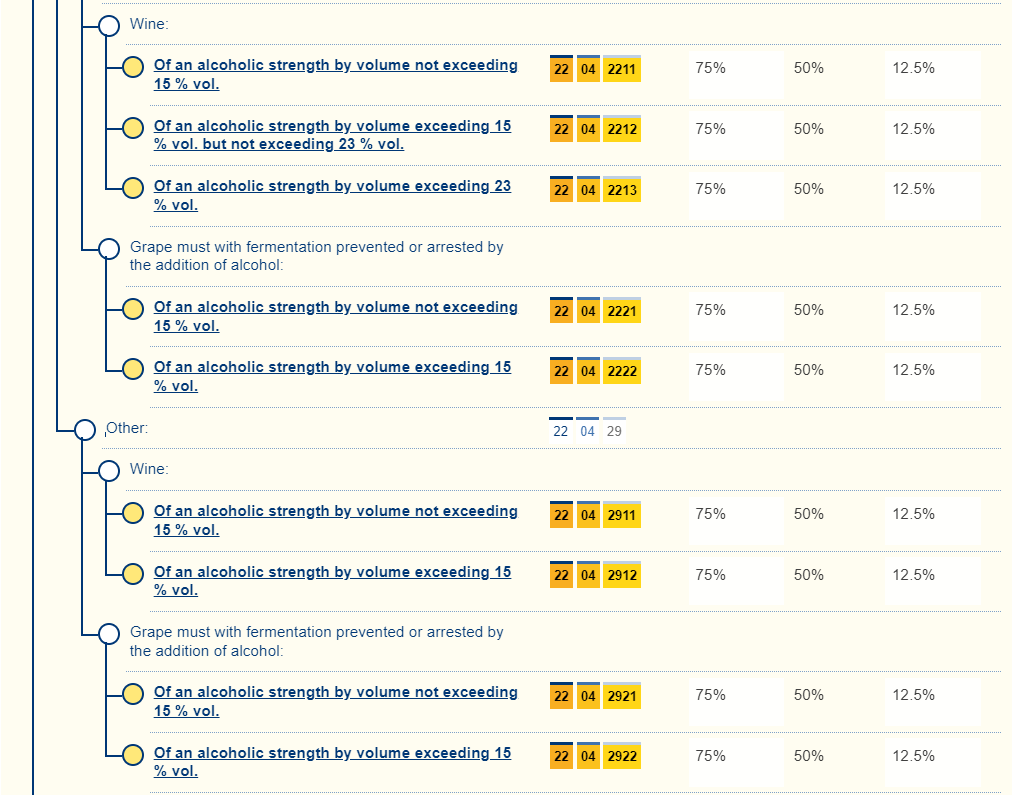This screenshot has height=795, width=1017.
Task: Click the 2921 commodity code badge
Action: (621, 696)
